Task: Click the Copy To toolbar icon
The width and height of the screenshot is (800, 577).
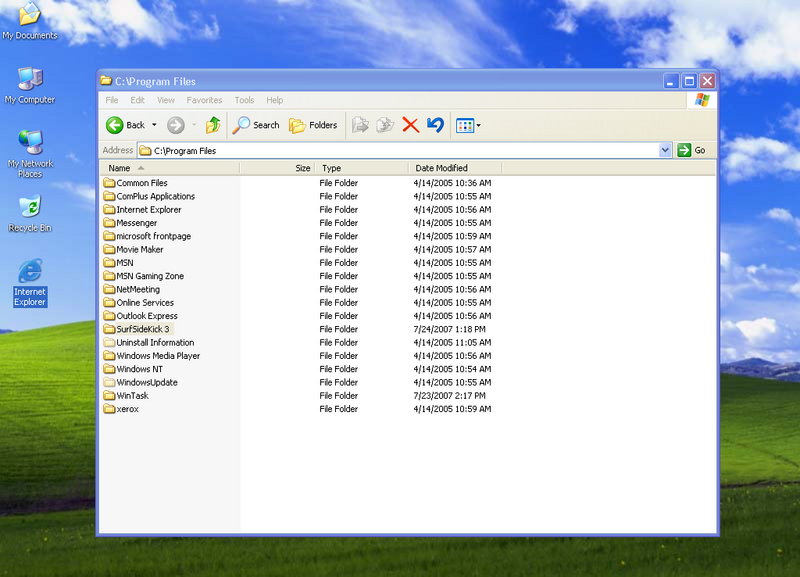Action: [x=385, y=125]
